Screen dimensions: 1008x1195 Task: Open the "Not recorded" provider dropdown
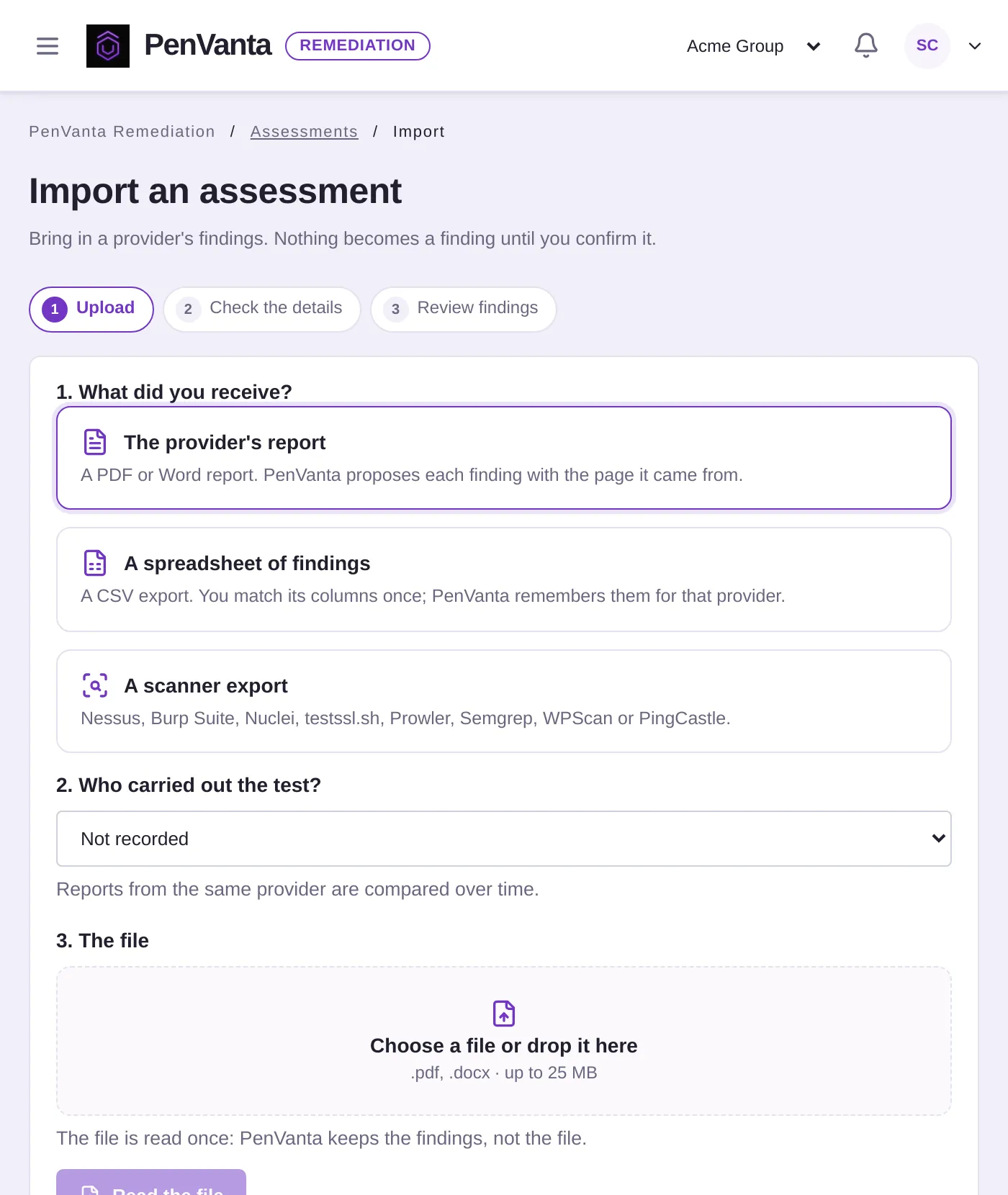(x=504, y=839)
